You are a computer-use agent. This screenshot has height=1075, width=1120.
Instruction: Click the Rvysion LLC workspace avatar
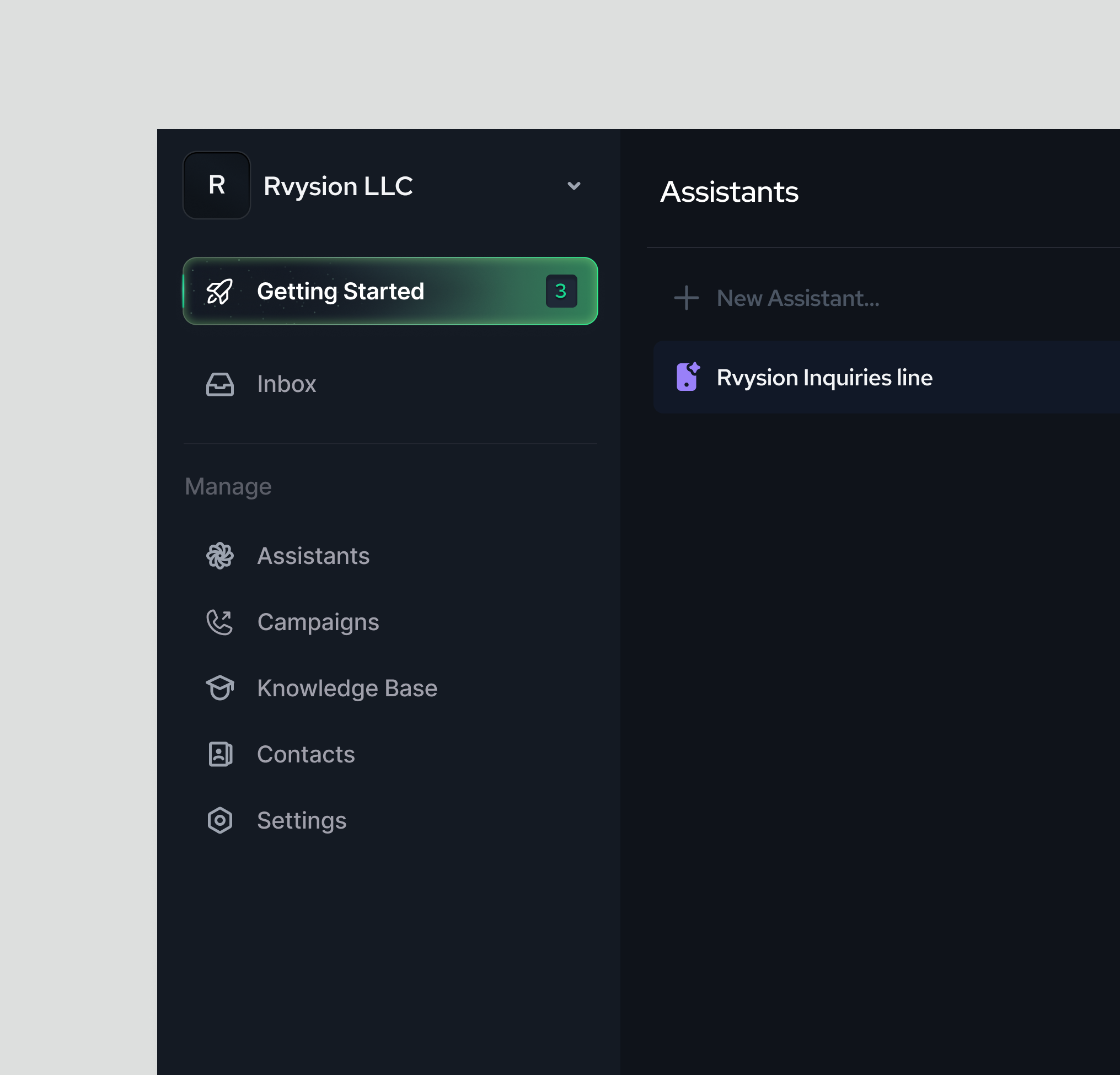pos(217,185)
